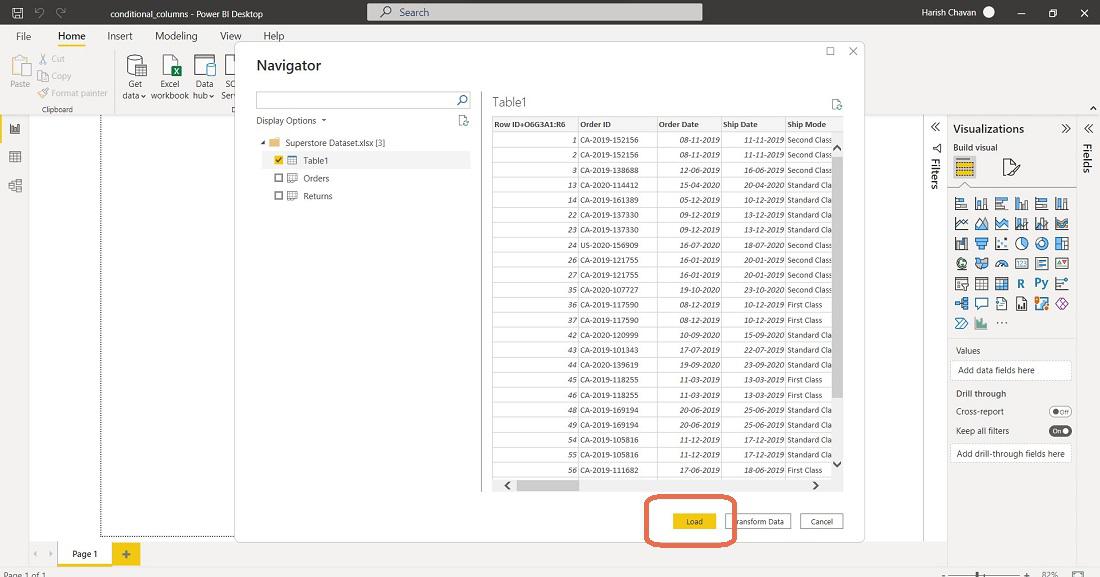Choose the Stacked bar chart visual
This screenshot has width=1100, height=577.
pyautogui.click(x=961, y=204)
